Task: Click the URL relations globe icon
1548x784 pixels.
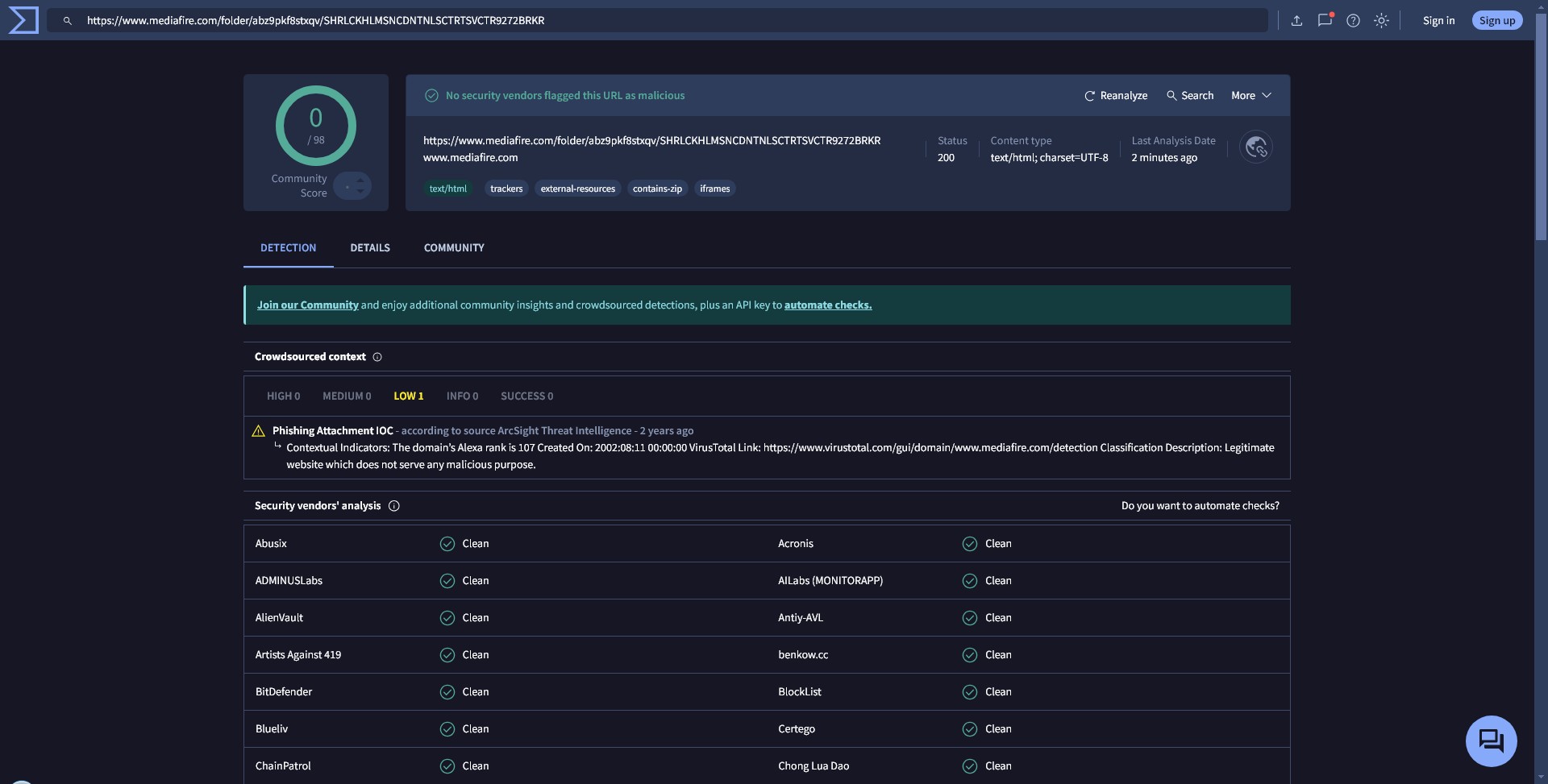Action: [1255, 147]
